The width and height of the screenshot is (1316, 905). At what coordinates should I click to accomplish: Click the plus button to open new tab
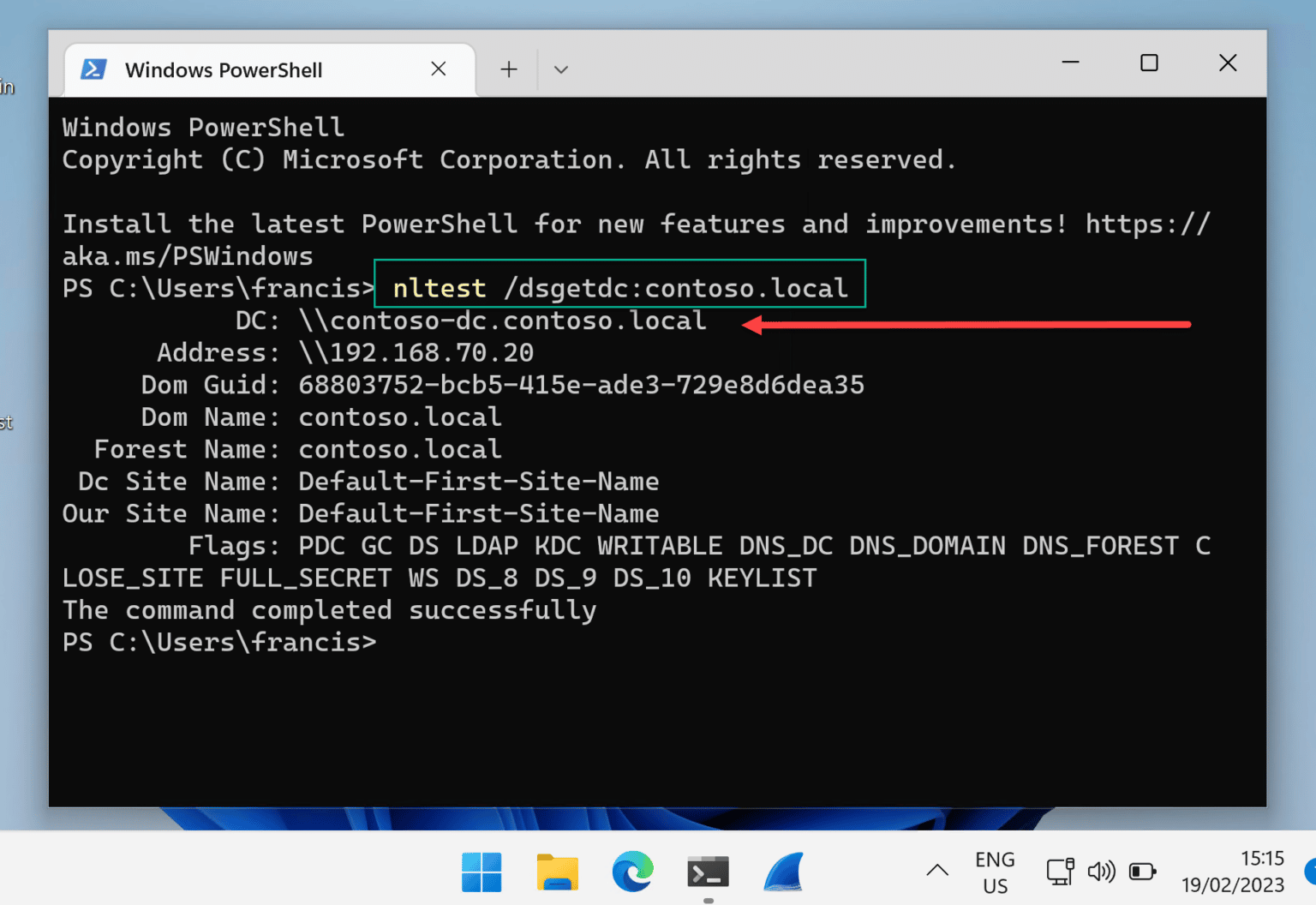click(x=508, y=69)
